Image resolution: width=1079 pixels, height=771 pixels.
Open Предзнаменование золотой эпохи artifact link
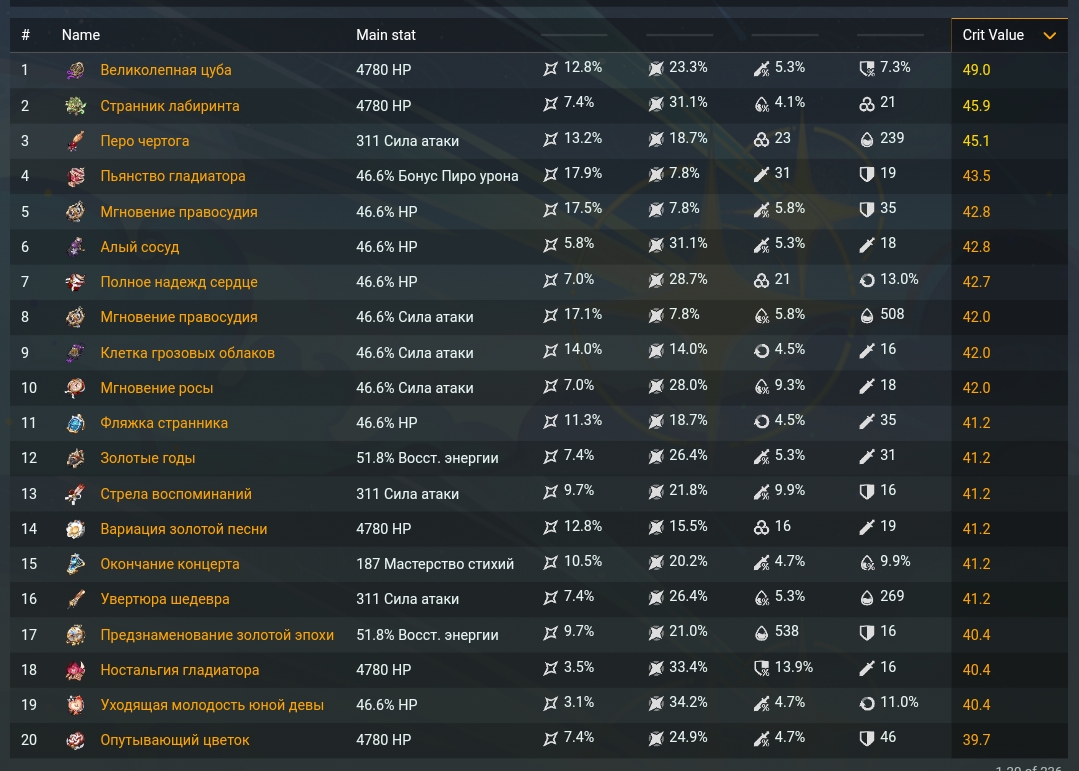[217, 635]
